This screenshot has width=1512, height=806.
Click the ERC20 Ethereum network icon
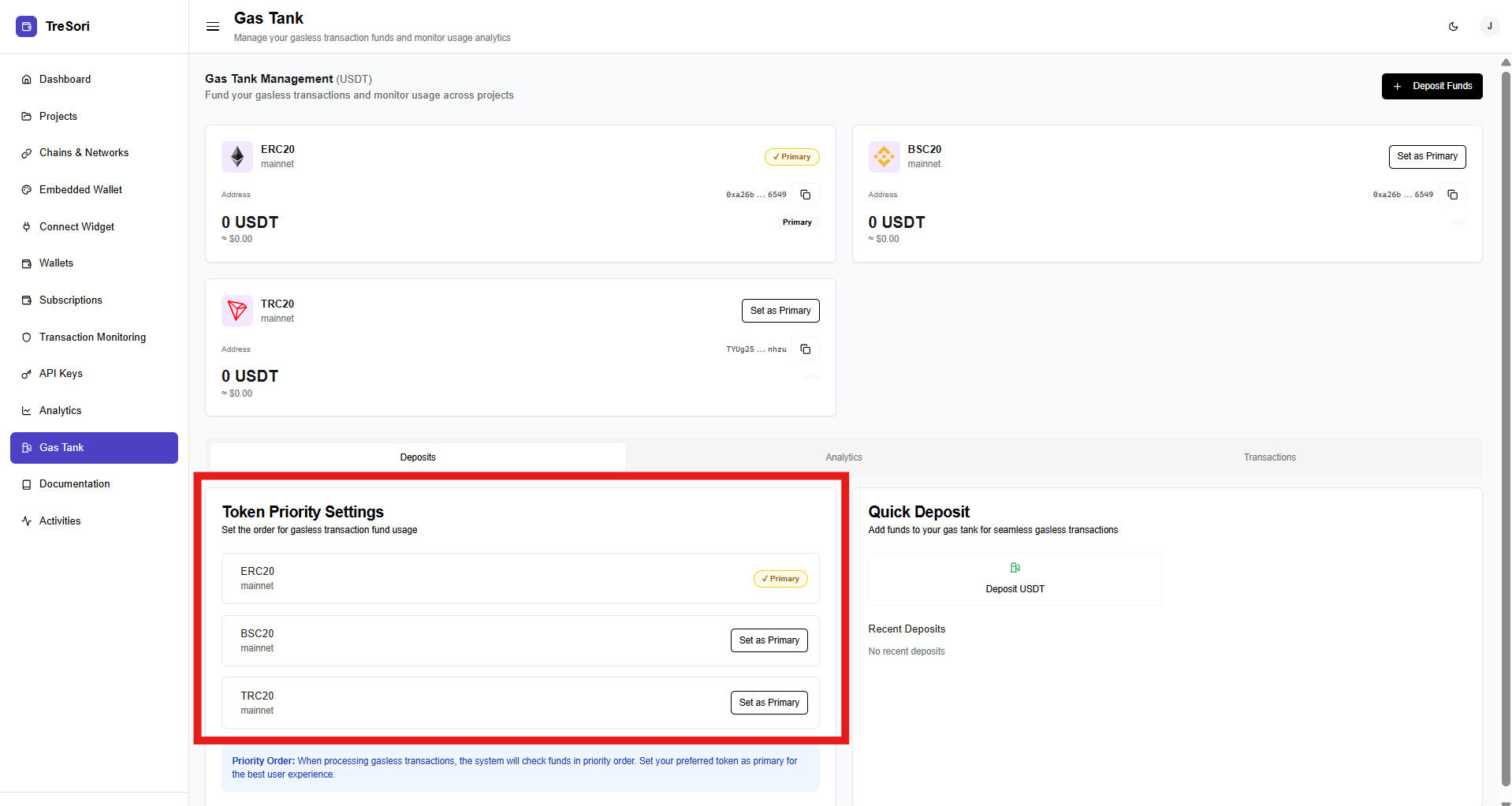coord(237,157)
